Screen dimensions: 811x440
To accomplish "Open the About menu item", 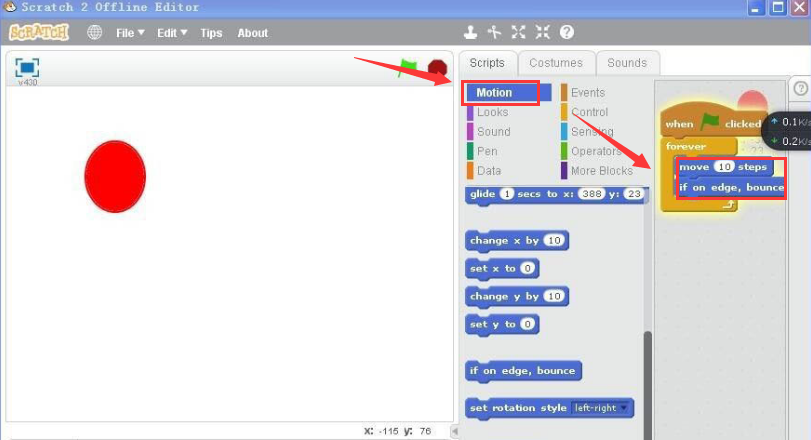I will (252, 33).
